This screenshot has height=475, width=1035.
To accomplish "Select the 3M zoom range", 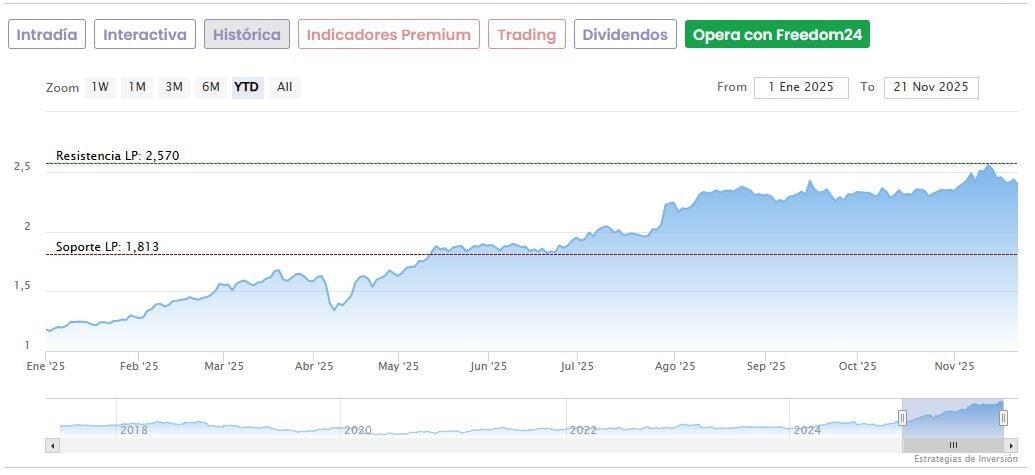I will [174, 87].
